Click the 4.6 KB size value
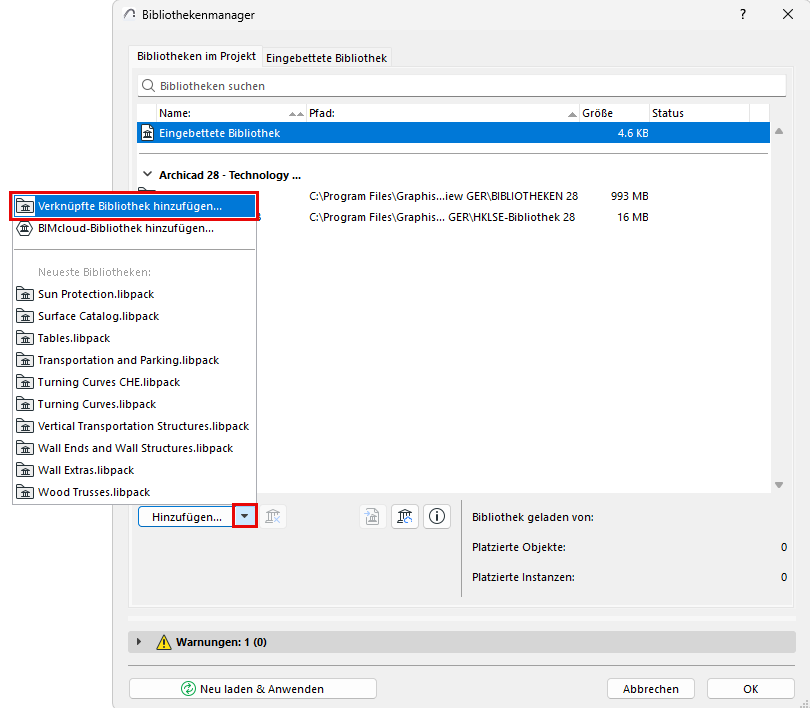The image size is (810, 708). (633, 133)
